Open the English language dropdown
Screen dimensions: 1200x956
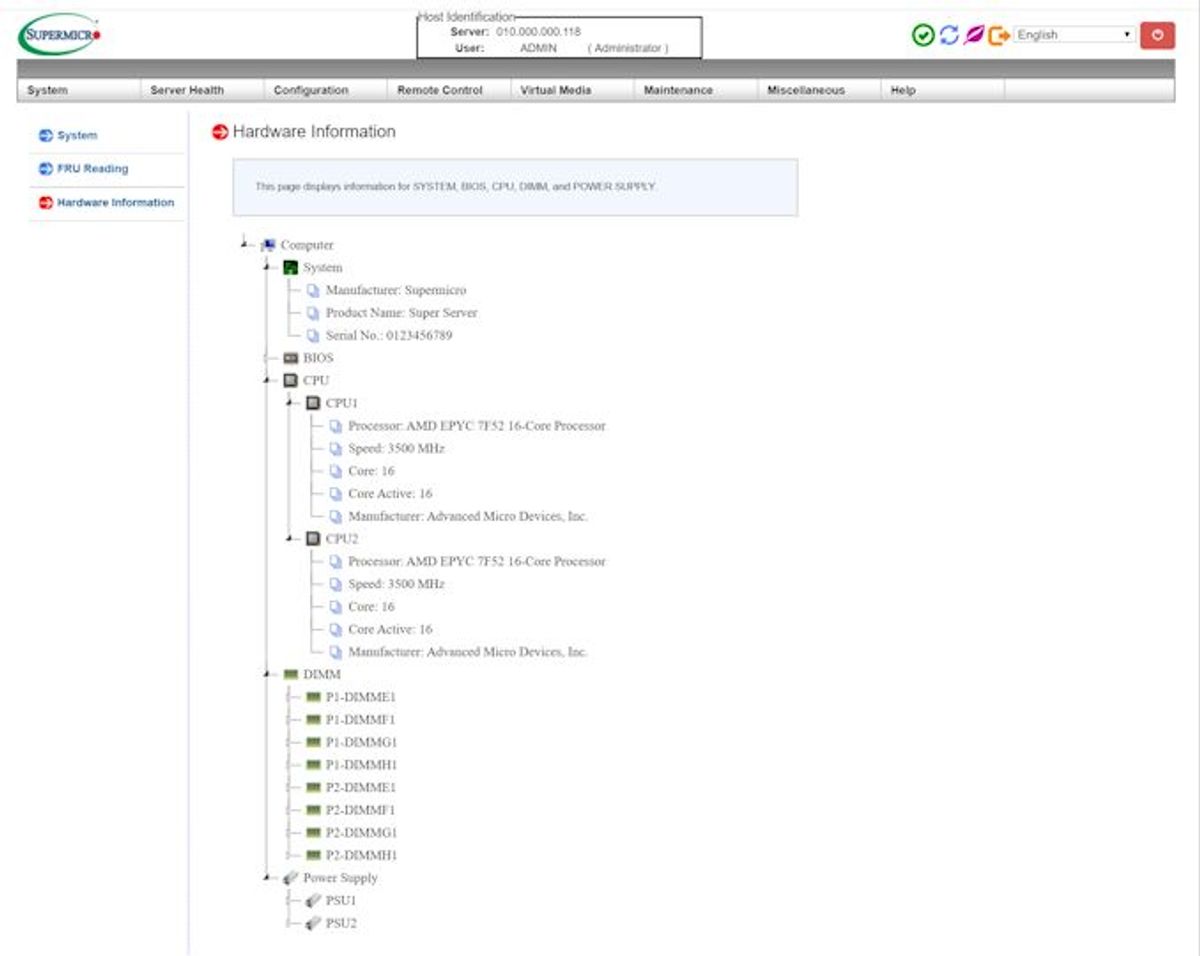tap(1074, 35)
